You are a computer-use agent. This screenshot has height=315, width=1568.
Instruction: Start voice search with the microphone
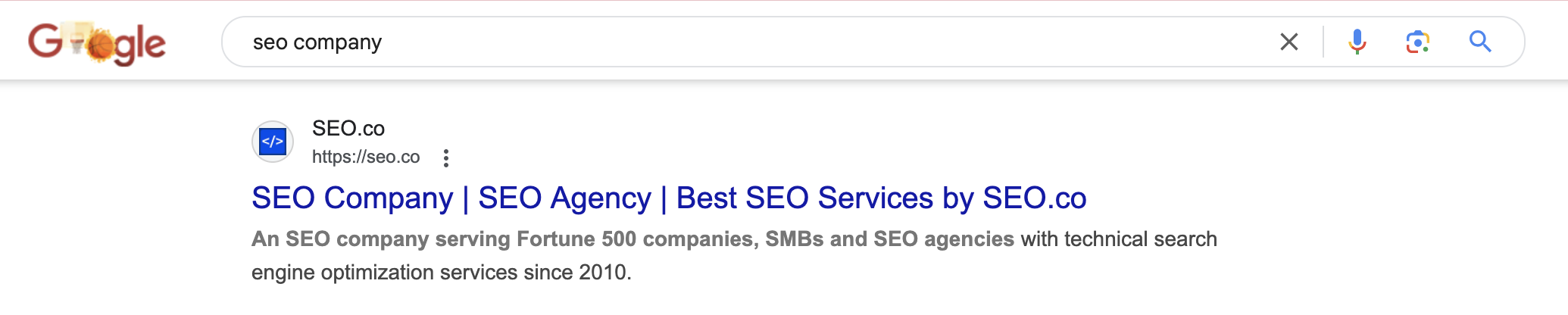pyautogui.click(x=1357, y=42)
